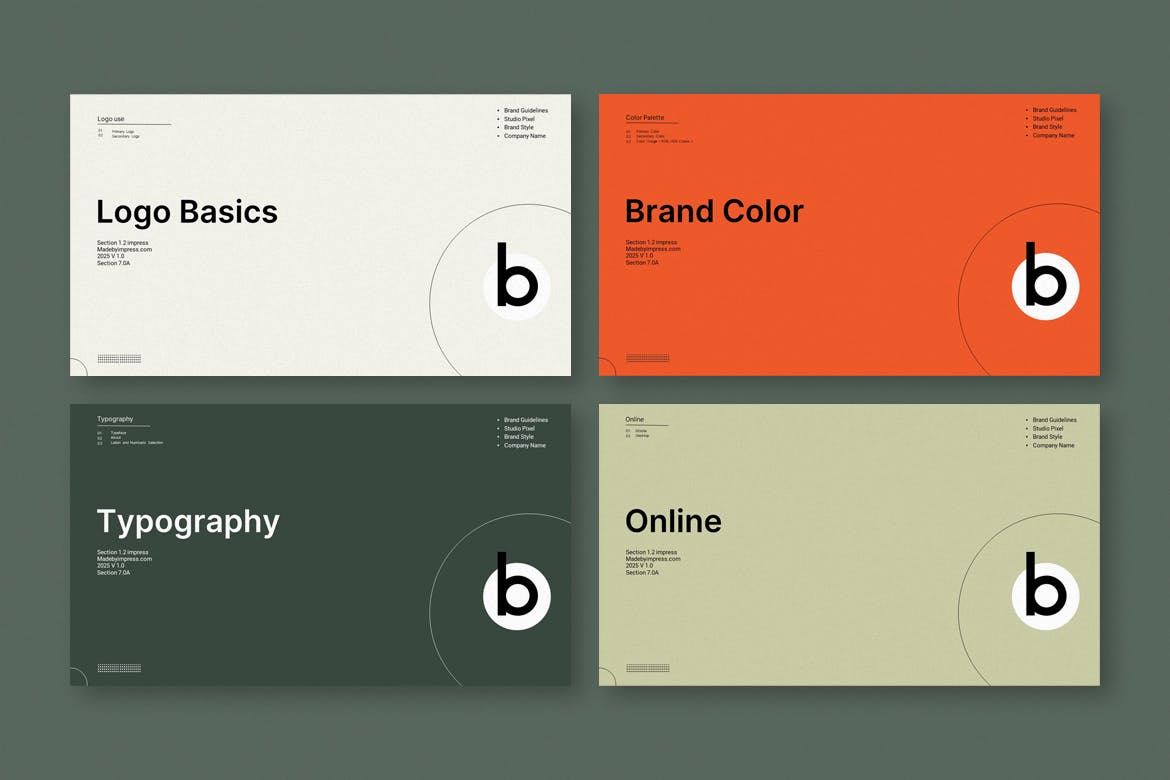
Task: Open Madebyimpress.com link on Online slide
Action: [653, 559]
